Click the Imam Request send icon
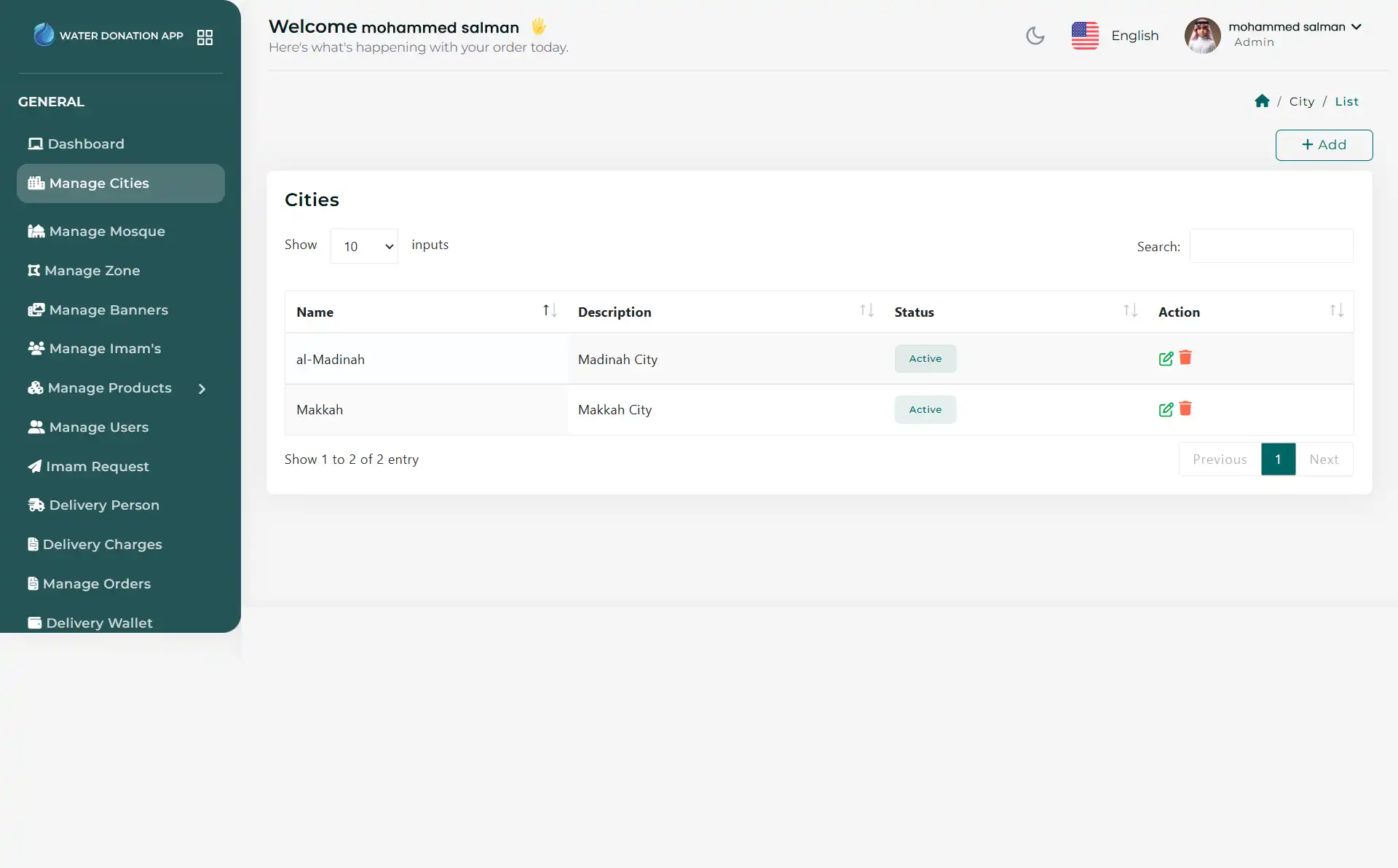Screen dimensions: 1398x868 [34, 466]
